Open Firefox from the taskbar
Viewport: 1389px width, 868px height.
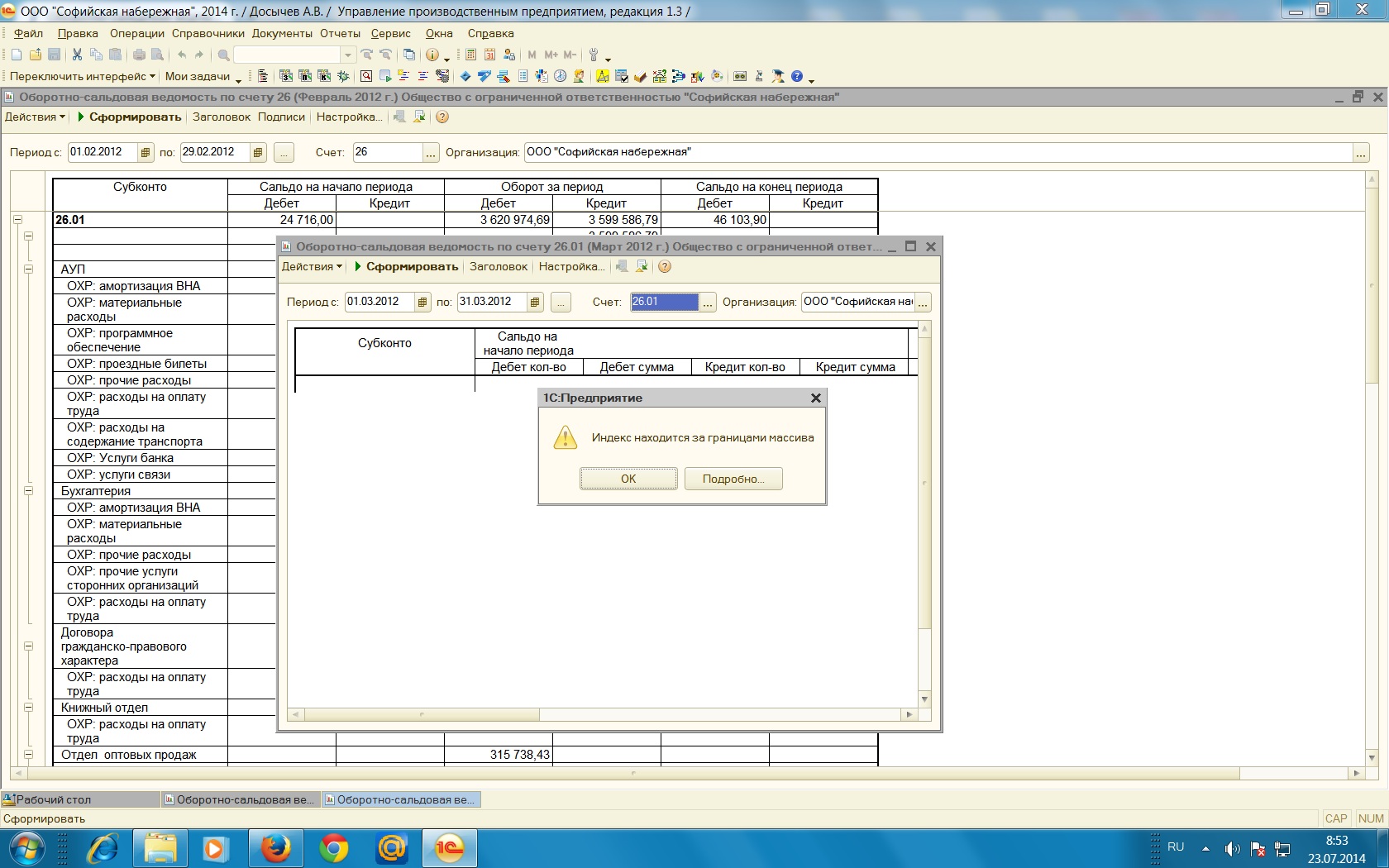point(276,848)
